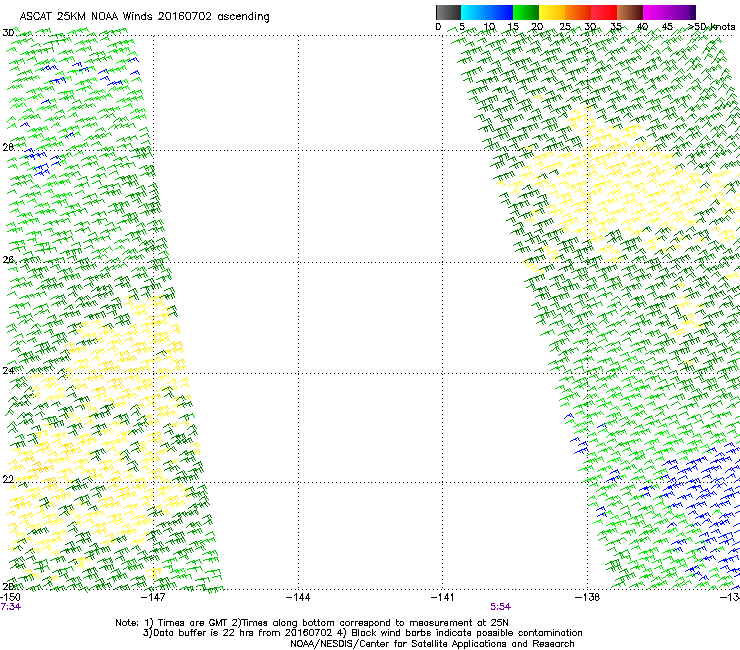Click the note 'Times are GMT' line
The width and height of the screenshot is (740, 650).
click(311, 623)
